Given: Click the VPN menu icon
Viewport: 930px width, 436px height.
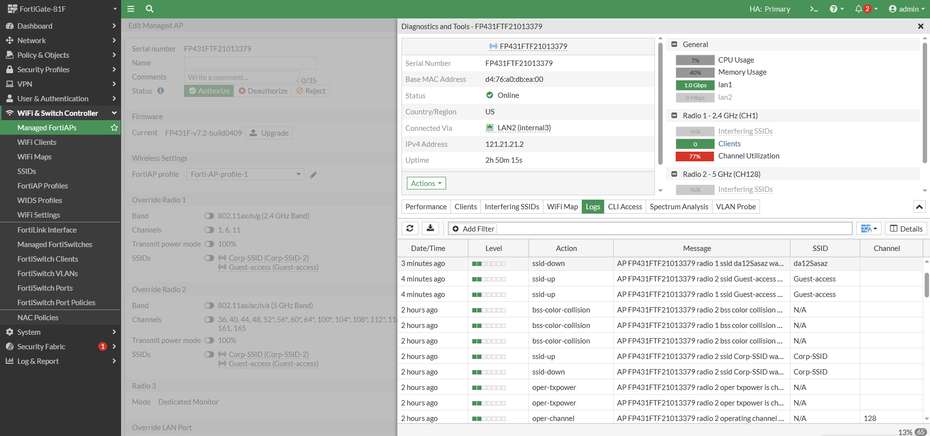Looking at the screenshot, I should (x=9, y=84).
